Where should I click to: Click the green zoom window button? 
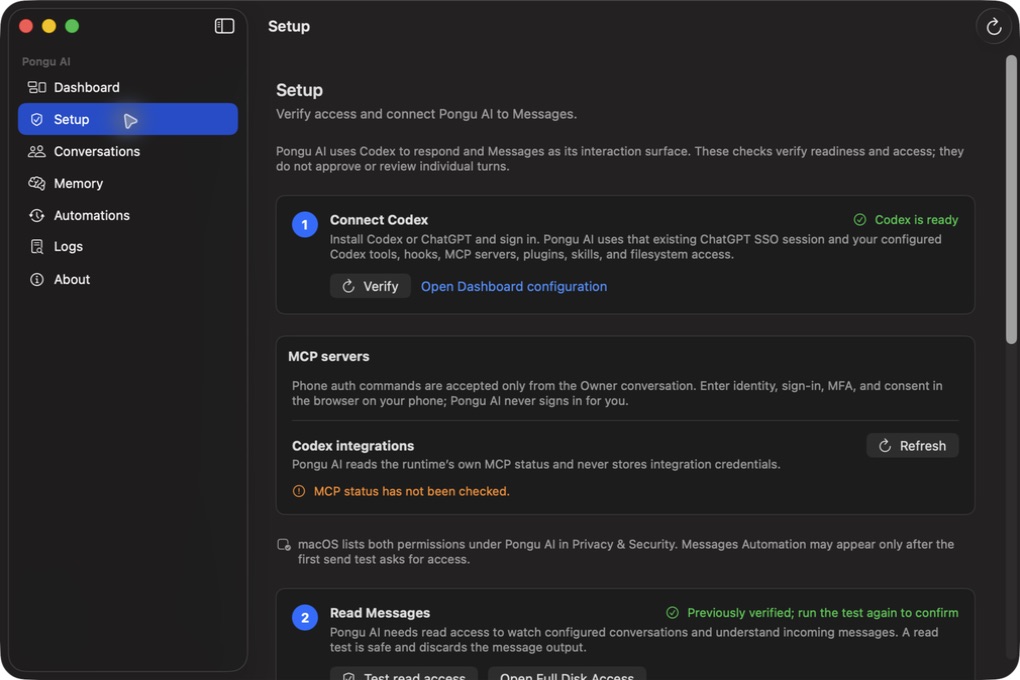tap(72, 26)
